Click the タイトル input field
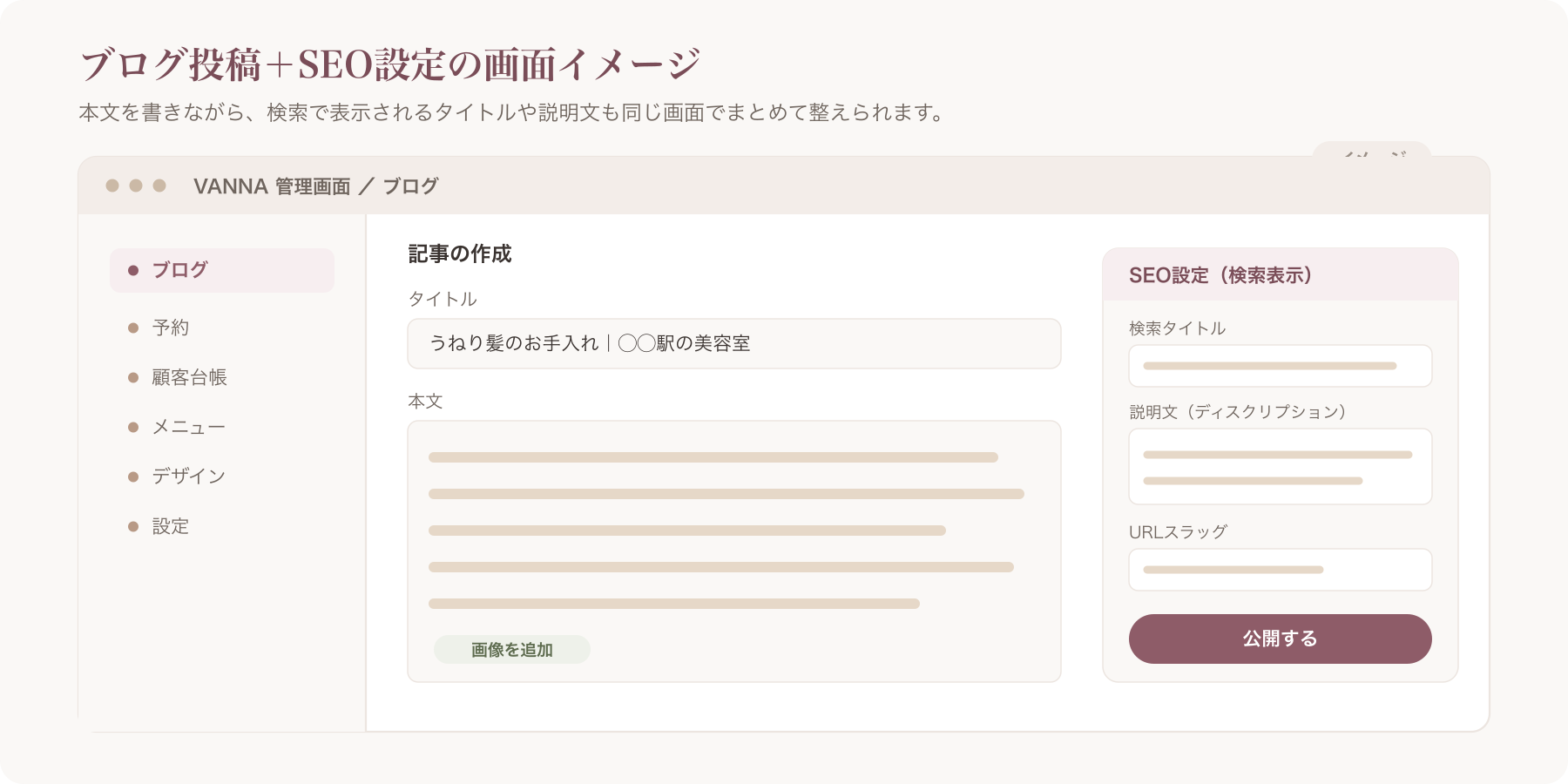Screen dimensions: 1568x784 pos(734,343)
